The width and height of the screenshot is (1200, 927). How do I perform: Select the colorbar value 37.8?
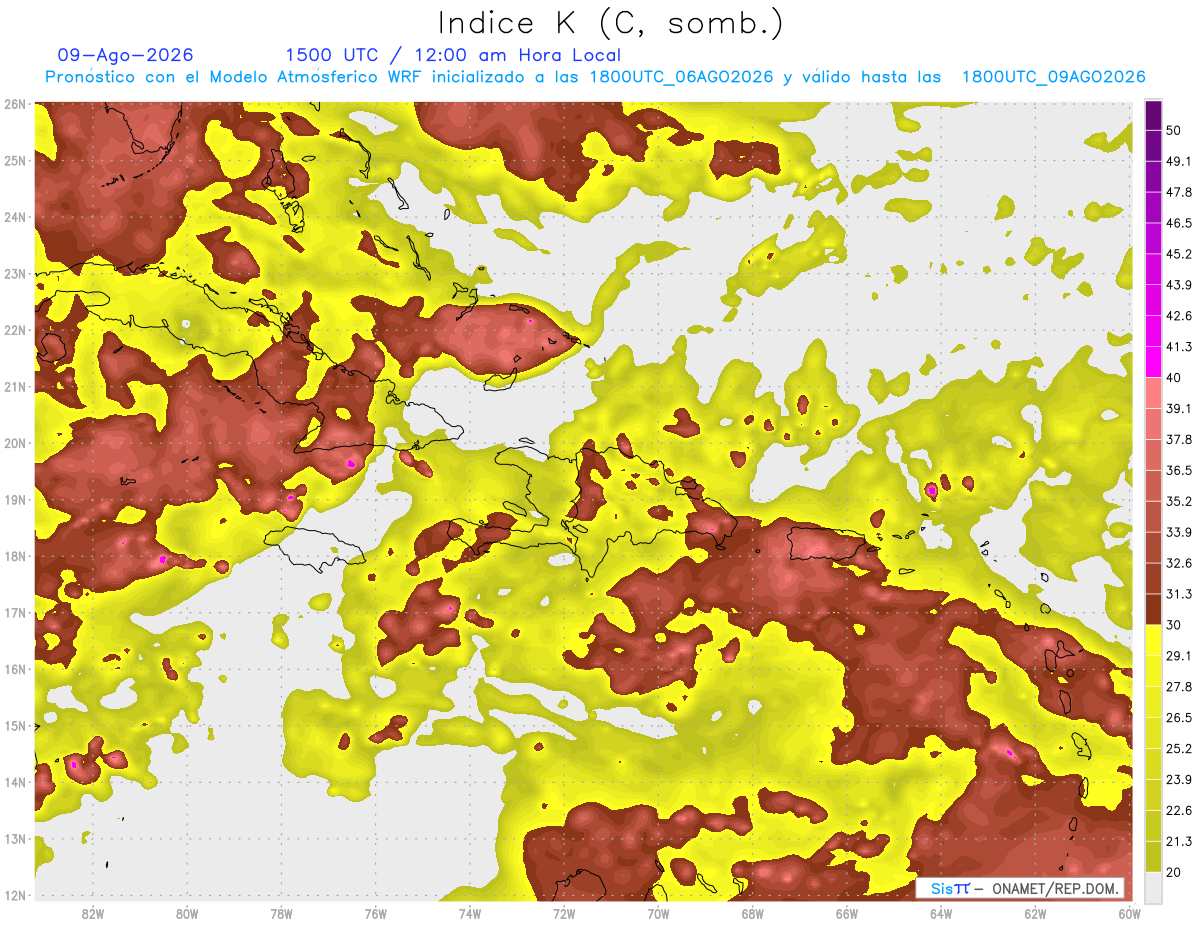point(1179,440)
